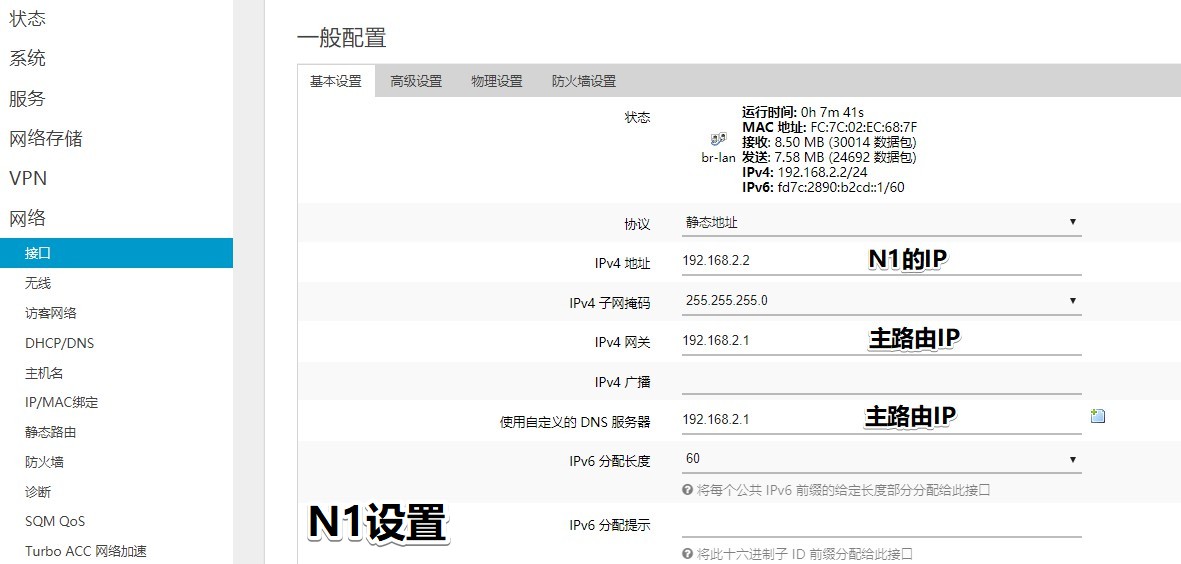Click the 接收 8.50 MB status line
Screen dimensions: 1181x564
pos(829,142)
